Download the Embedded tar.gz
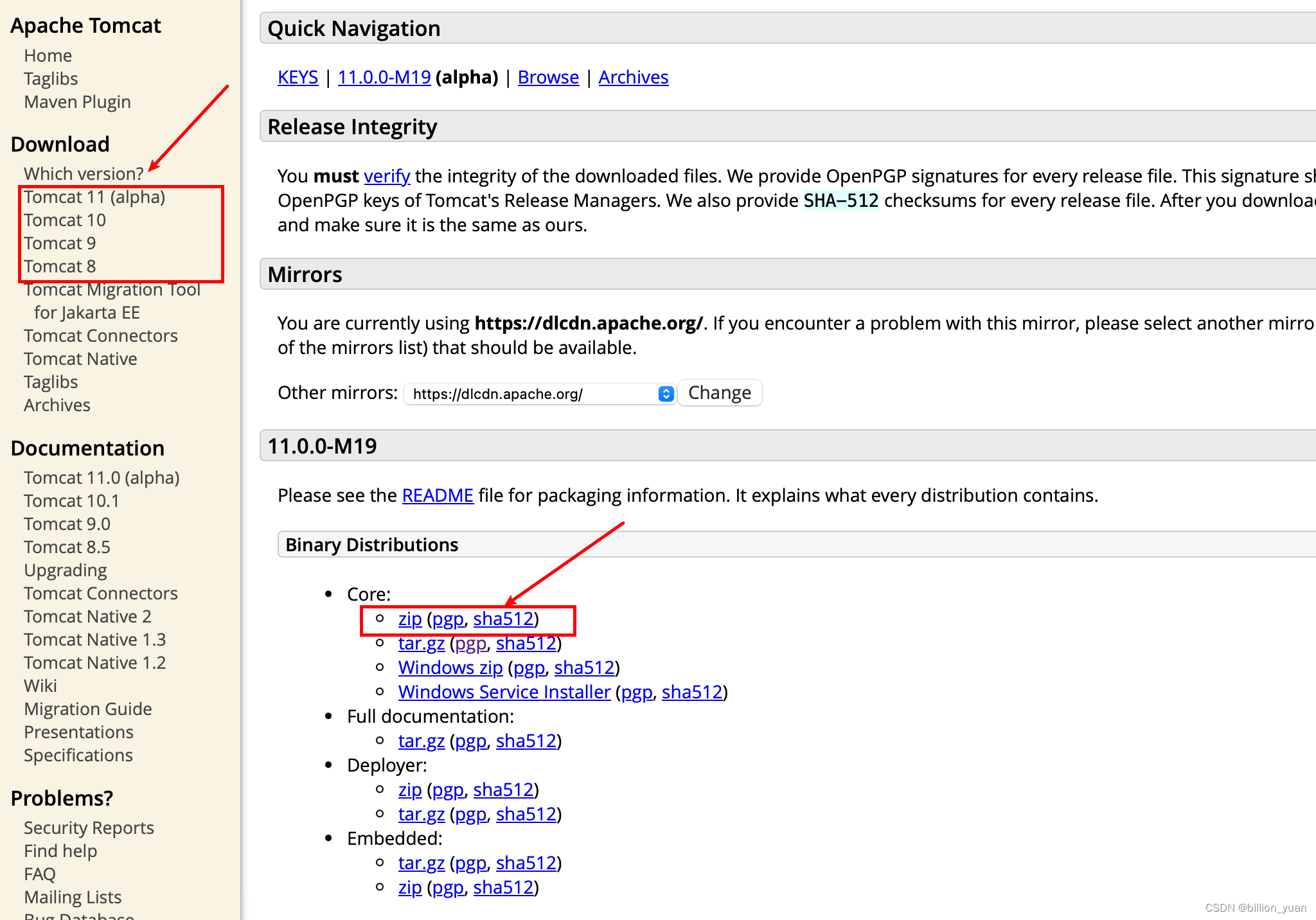The width and height of the screenshot is (1316, 920). click(x=421, y=863)
